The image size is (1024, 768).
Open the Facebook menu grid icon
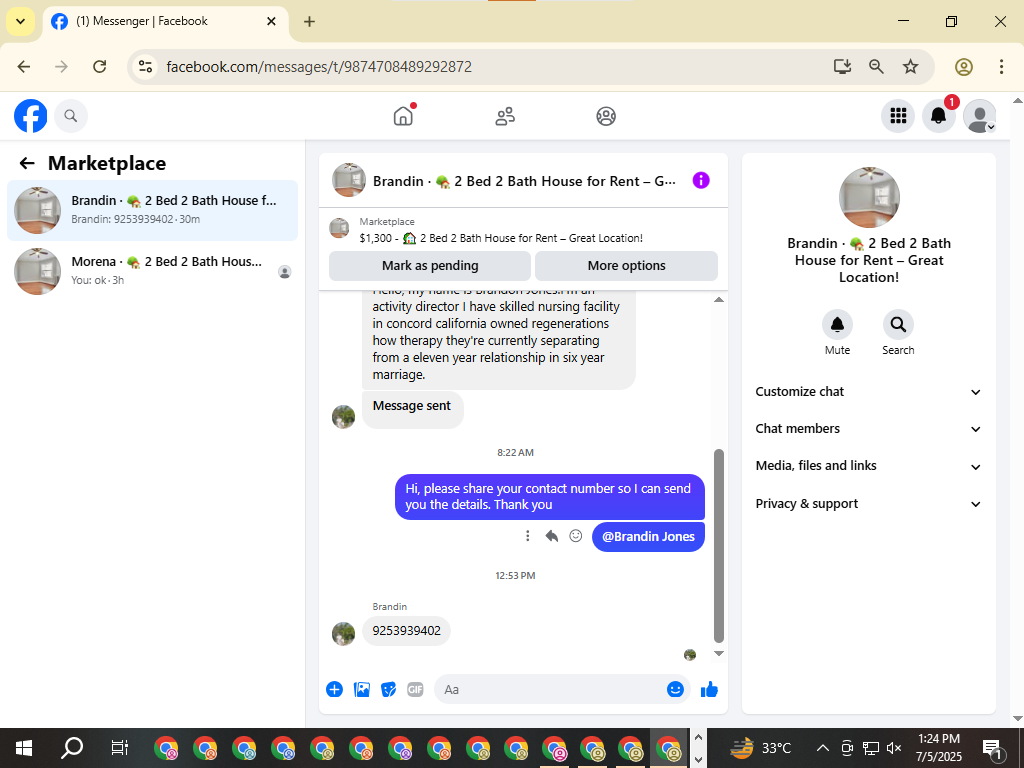(x=898, y=116)
